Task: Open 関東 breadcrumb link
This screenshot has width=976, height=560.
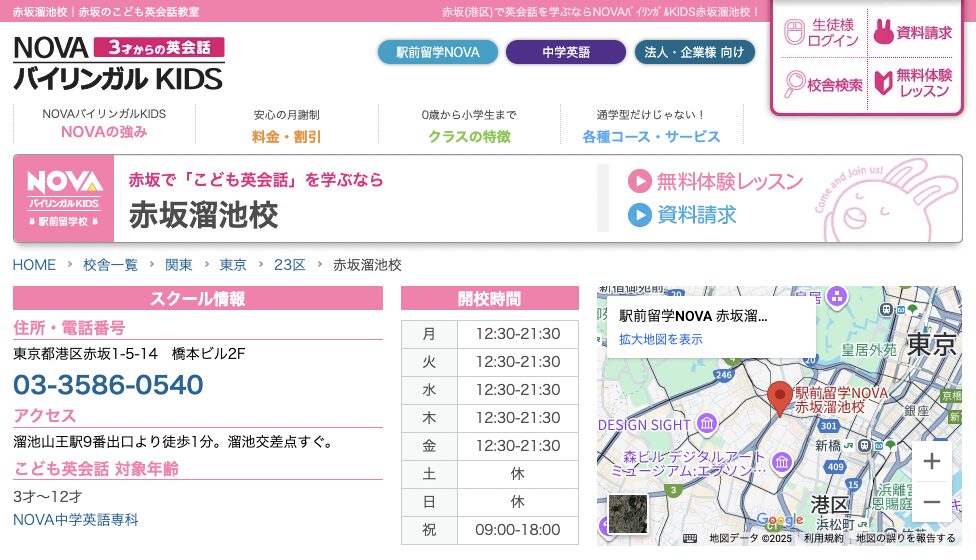Action: (179, 265)
